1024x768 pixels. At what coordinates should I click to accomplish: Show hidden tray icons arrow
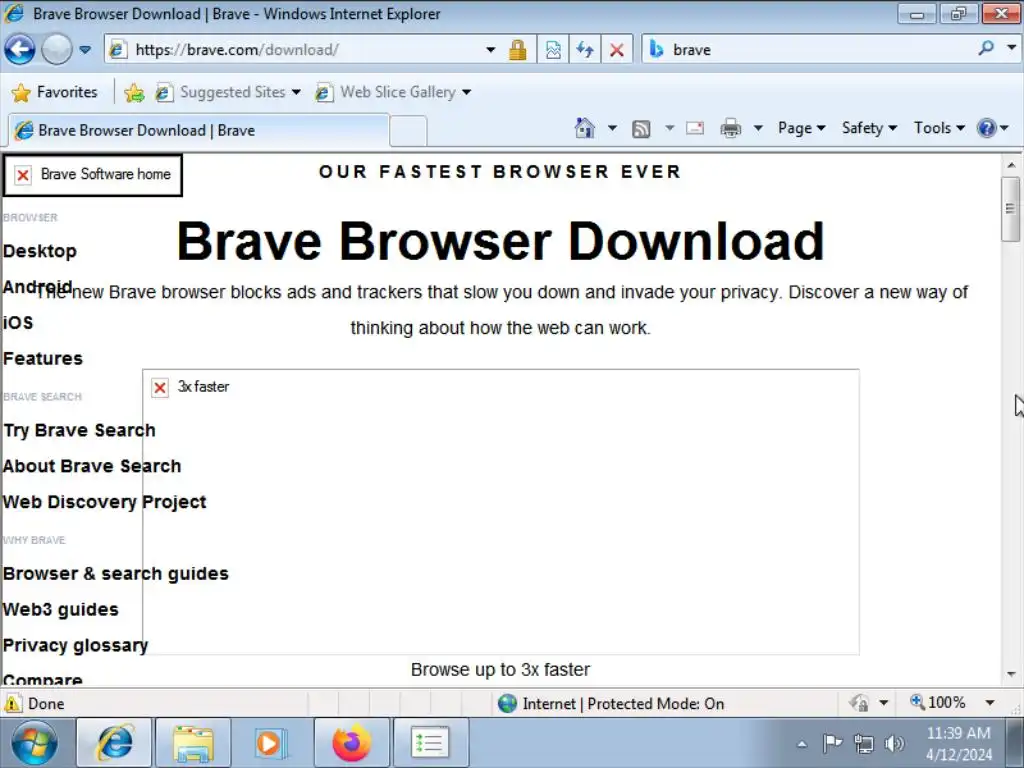[802, 743]
